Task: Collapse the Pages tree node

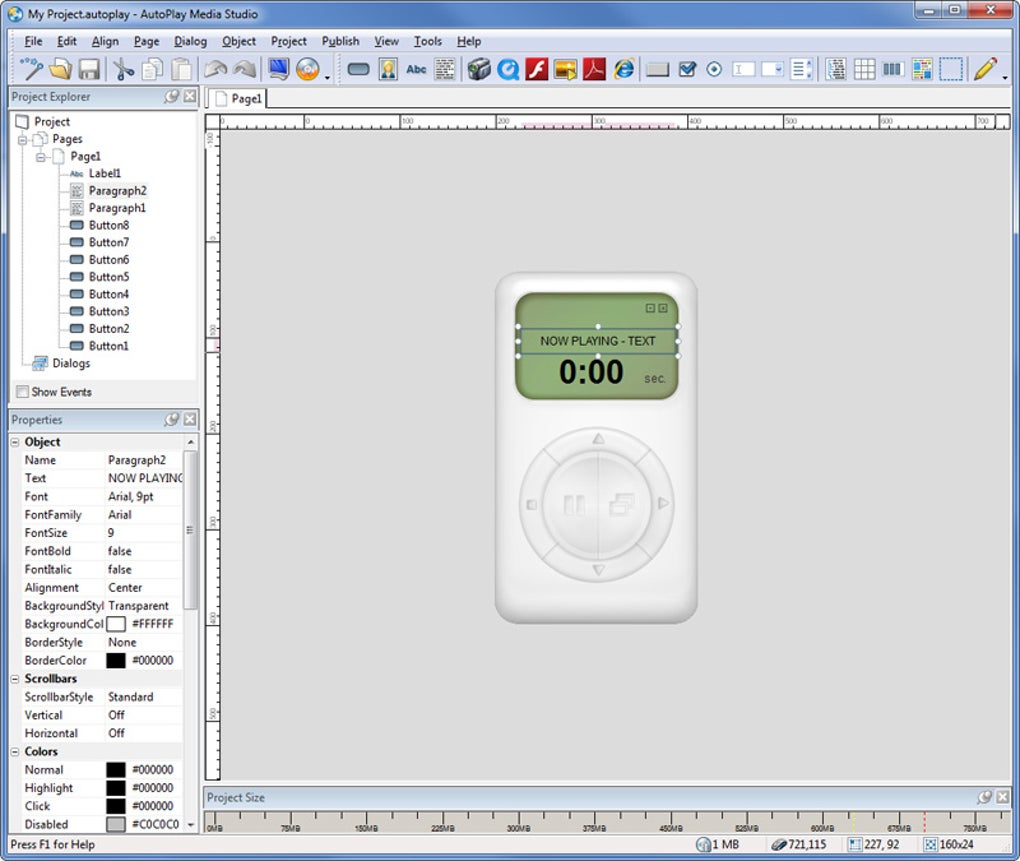Action: 23,139
